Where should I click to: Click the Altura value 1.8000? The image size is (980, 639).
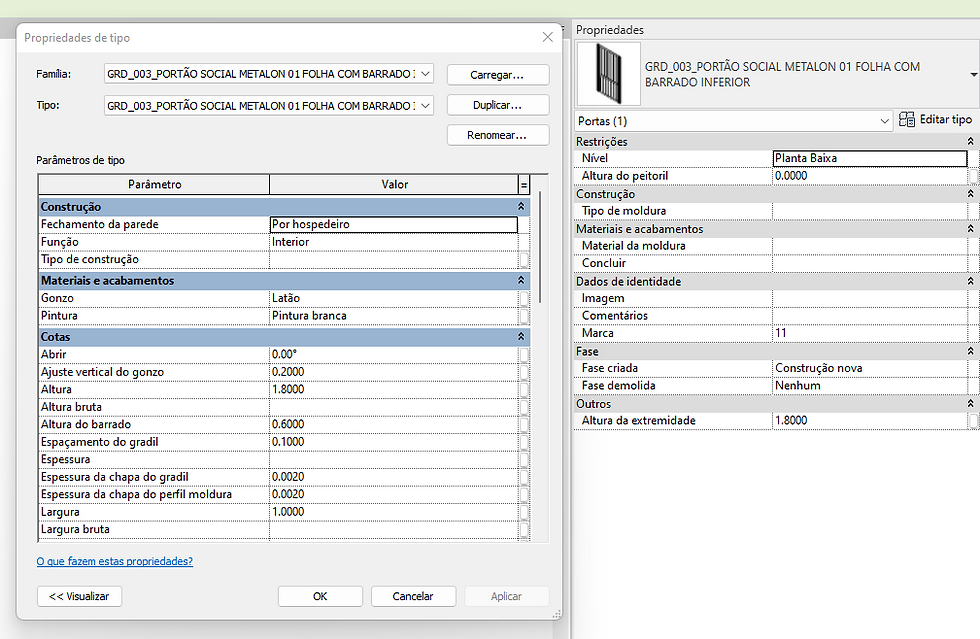[394, 390]
